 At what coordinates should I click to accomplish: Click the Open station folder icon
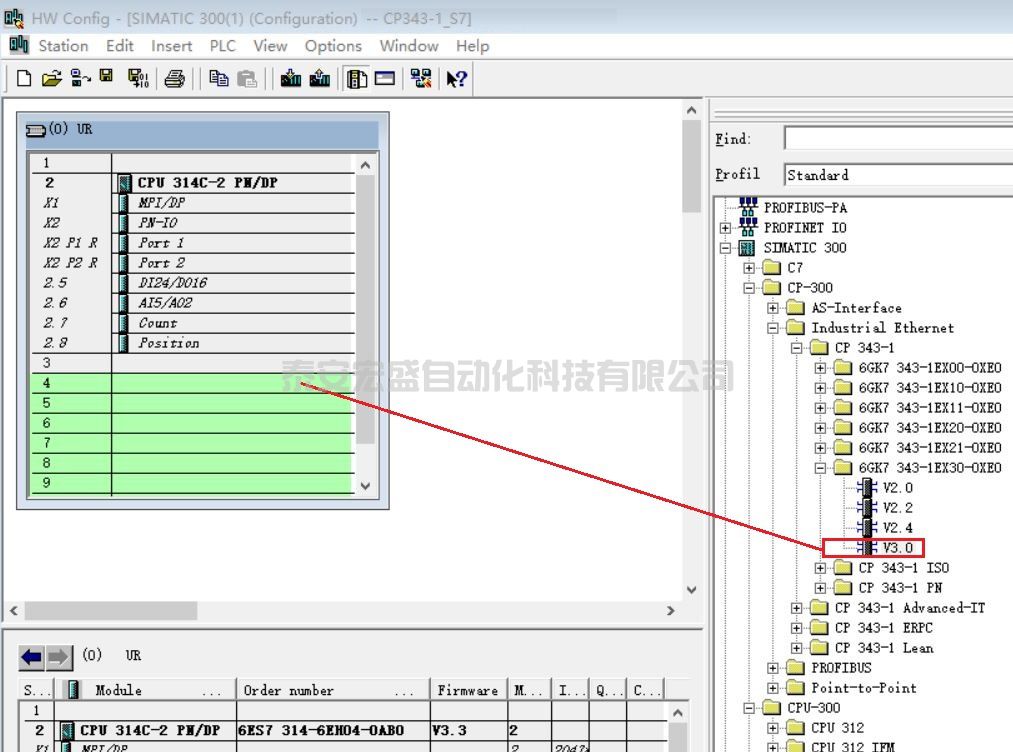[x=51, y=79]
